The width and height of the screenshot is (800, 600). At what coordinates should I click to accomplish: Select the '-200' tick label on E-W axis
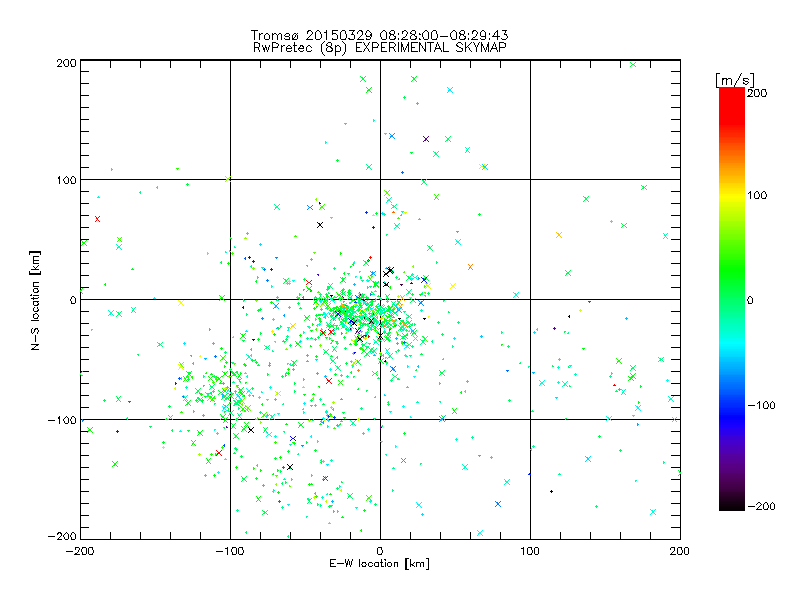coord(80,551)
